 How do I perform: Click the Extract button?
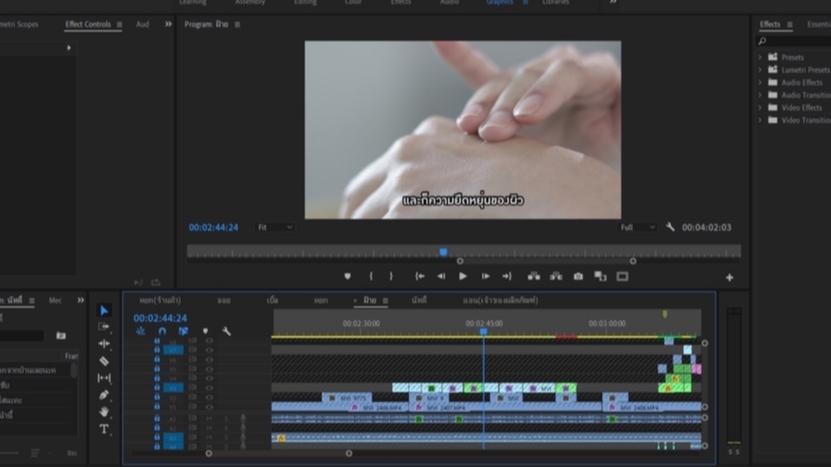(x=556, y=276)
